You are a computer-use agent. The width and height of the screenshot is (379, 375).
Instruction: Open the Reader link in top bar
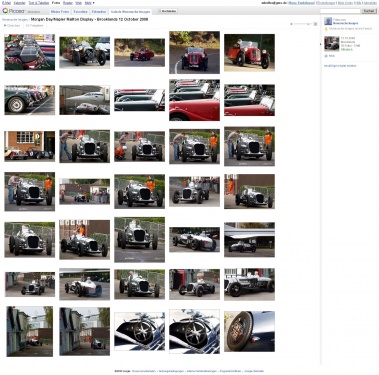[x=68, y=3]
